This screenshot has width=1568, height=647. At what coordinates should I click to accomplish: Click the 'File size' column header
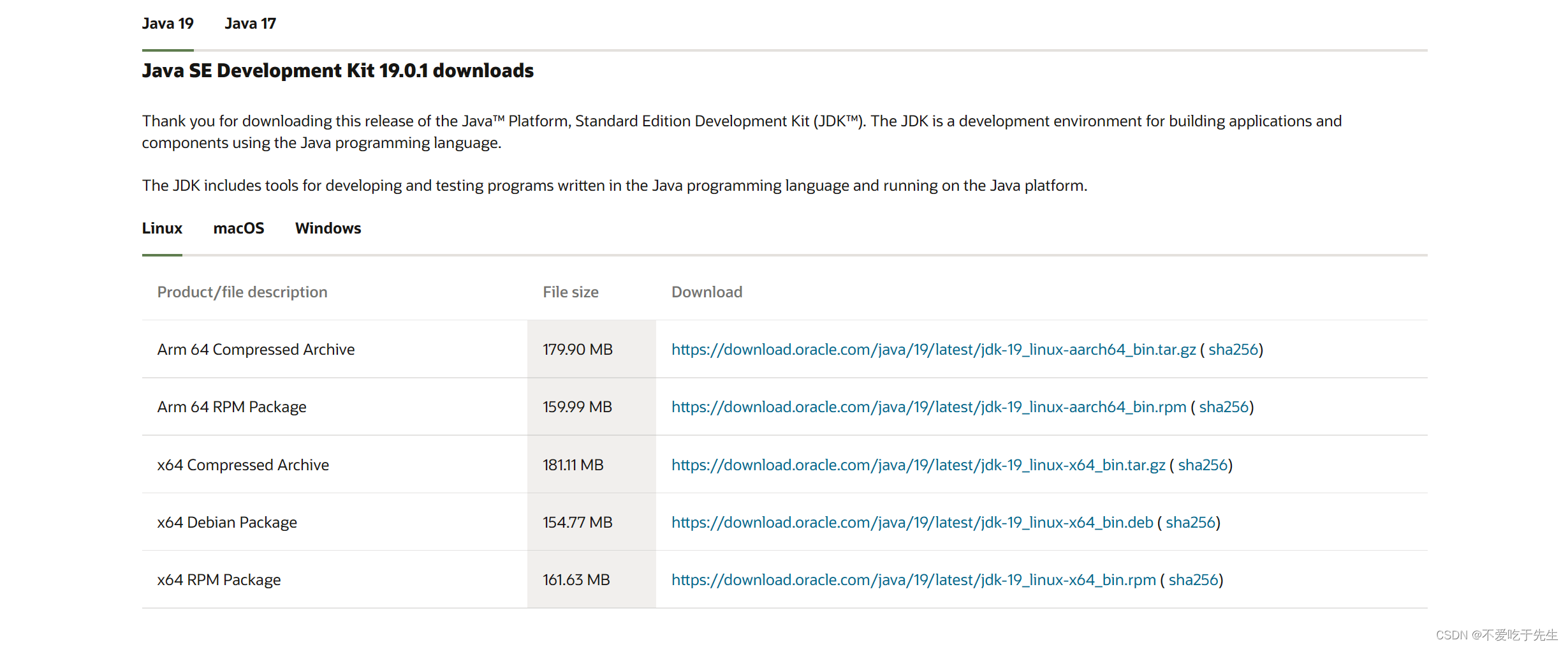(571, 292)
